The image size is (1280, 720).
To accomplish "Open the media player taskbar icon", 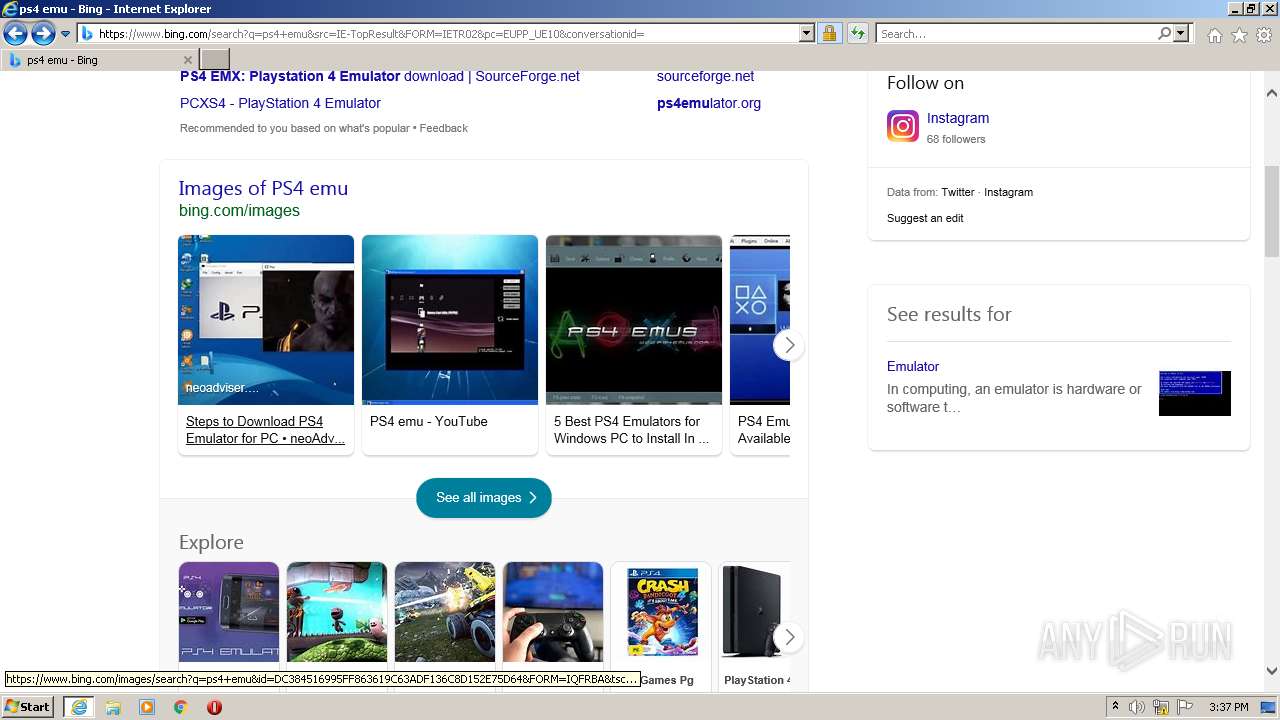I will click(x=147, y=707).
